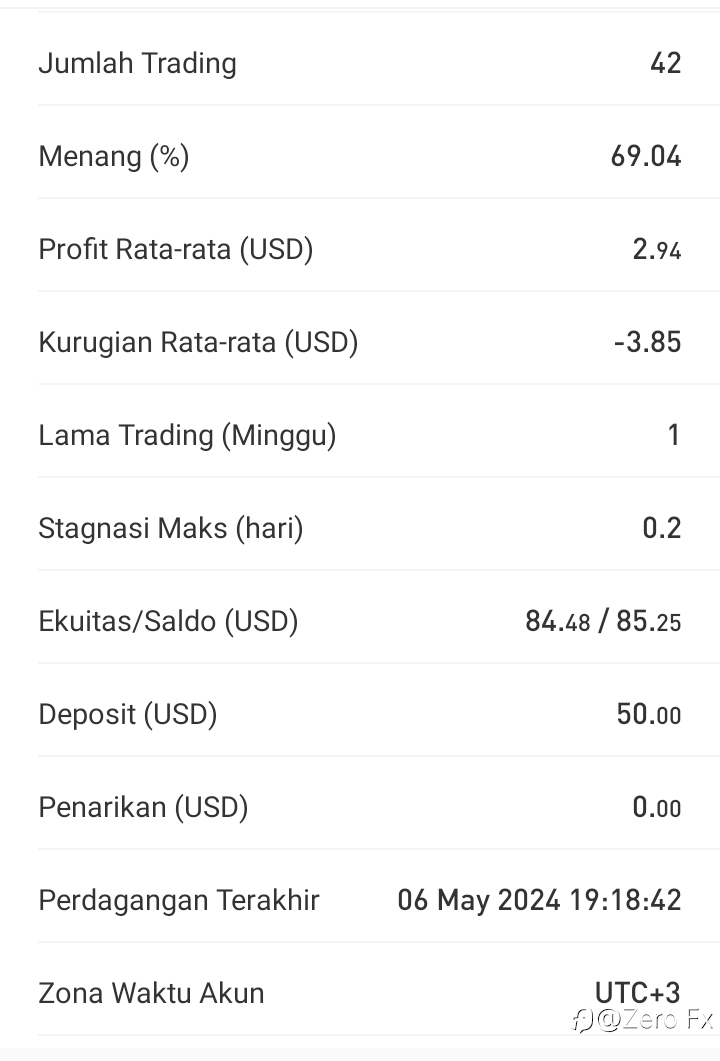Click the equity/balance value 84.48 / 85.25
The image size is (720, 1061).
pyautogui.click(x=603, y=621)
